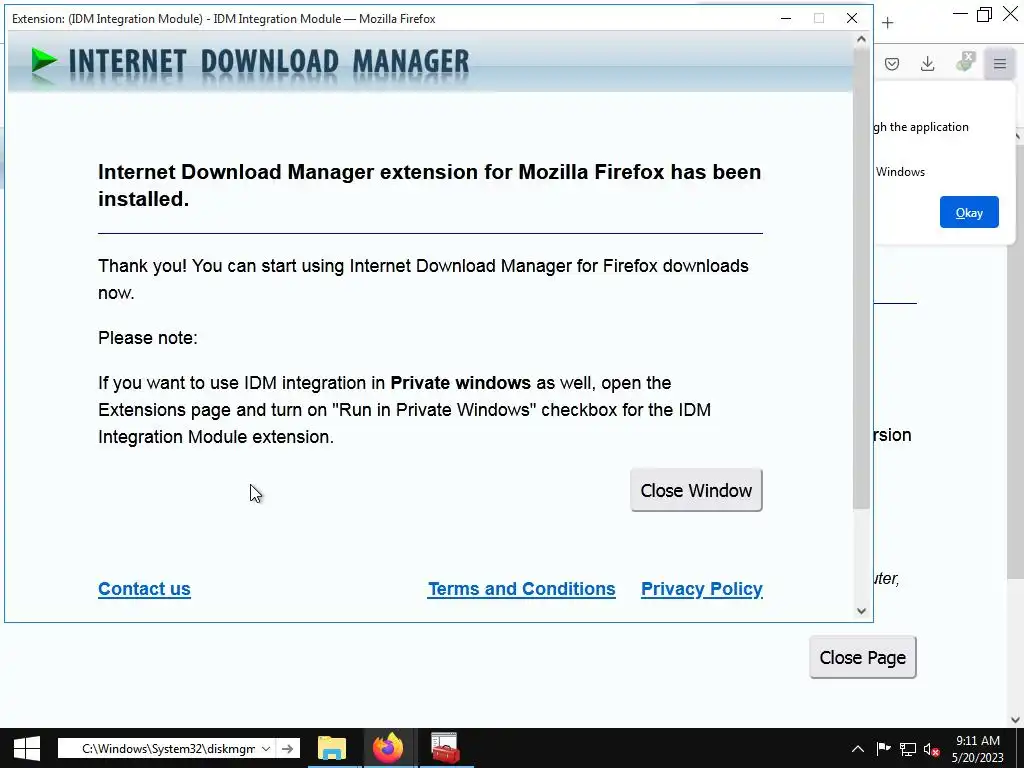Click the INTERNET DOWNLOAD MANAGER banner title
Screen dimensions: 1024x768
(268, 61)
